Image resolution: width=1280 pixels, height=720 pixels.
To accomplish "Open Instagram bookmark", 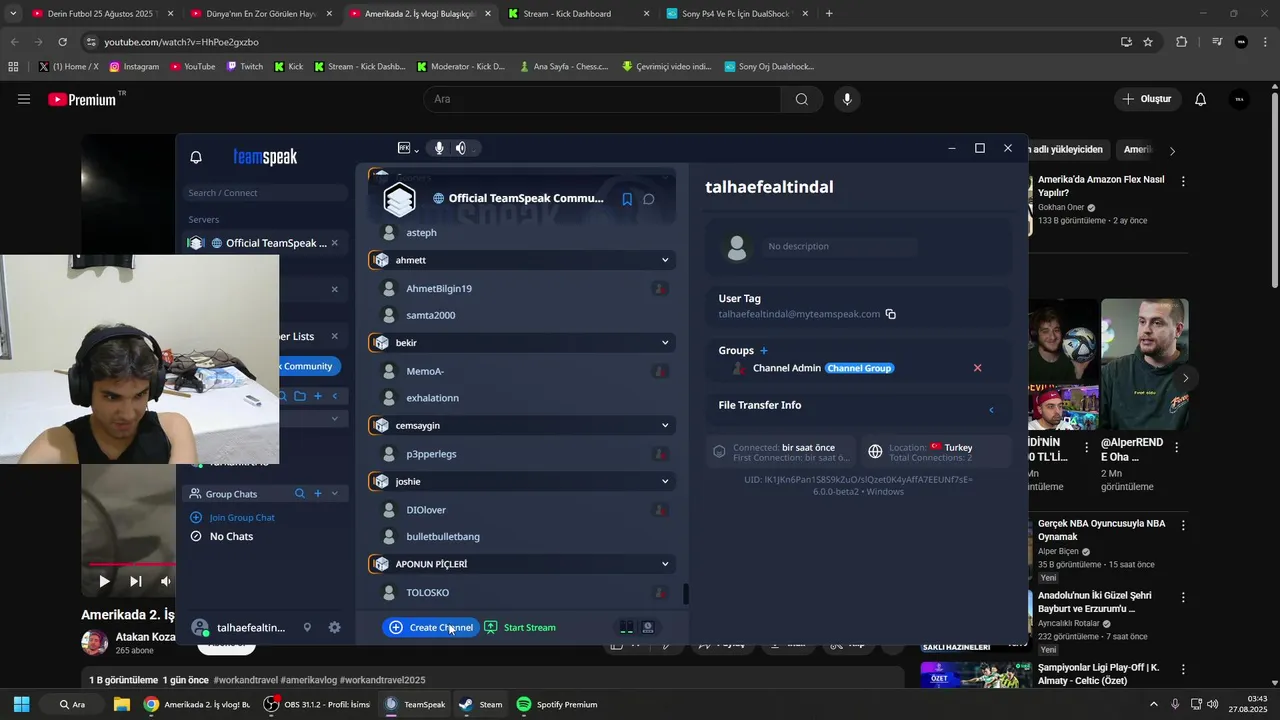I will click(134, 67).
